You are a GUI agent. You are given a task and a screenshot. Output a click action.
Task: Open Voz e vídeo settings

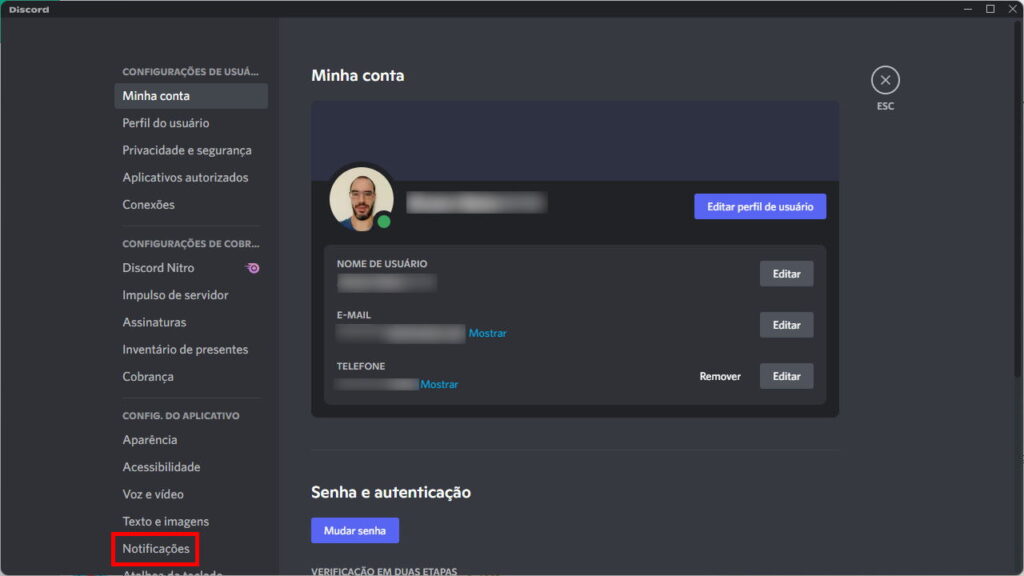coord(153,494)
